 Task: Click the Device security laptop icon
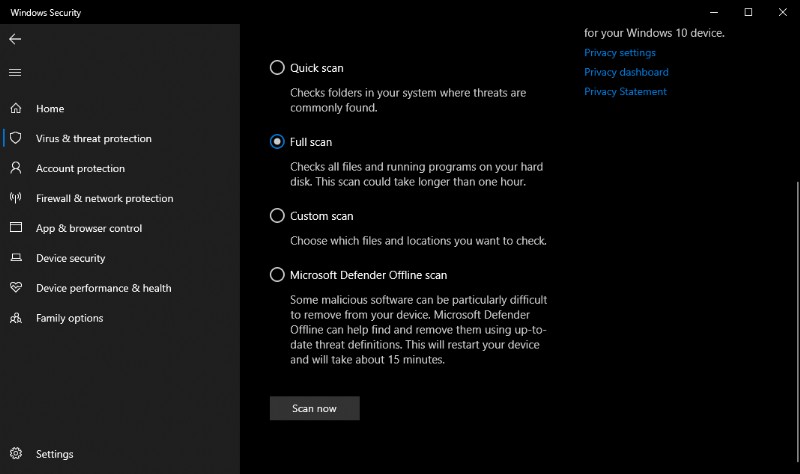click(x=15, y=258)
